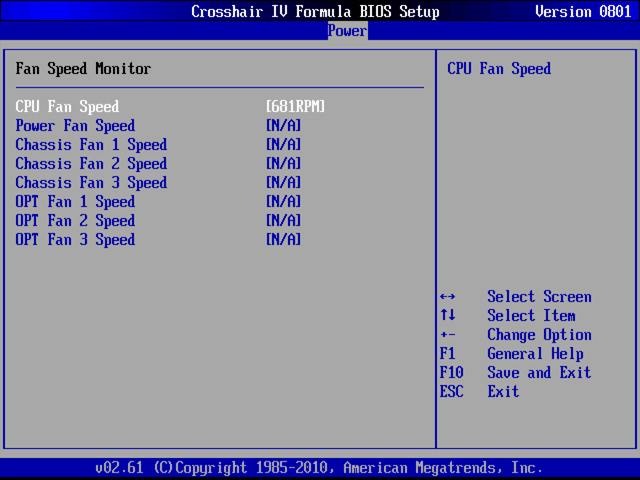Click N/A value for Chassis Fan 2
The width and height of the screenshot is (640, 480).
pyautogui.click(x=284, y=164)
